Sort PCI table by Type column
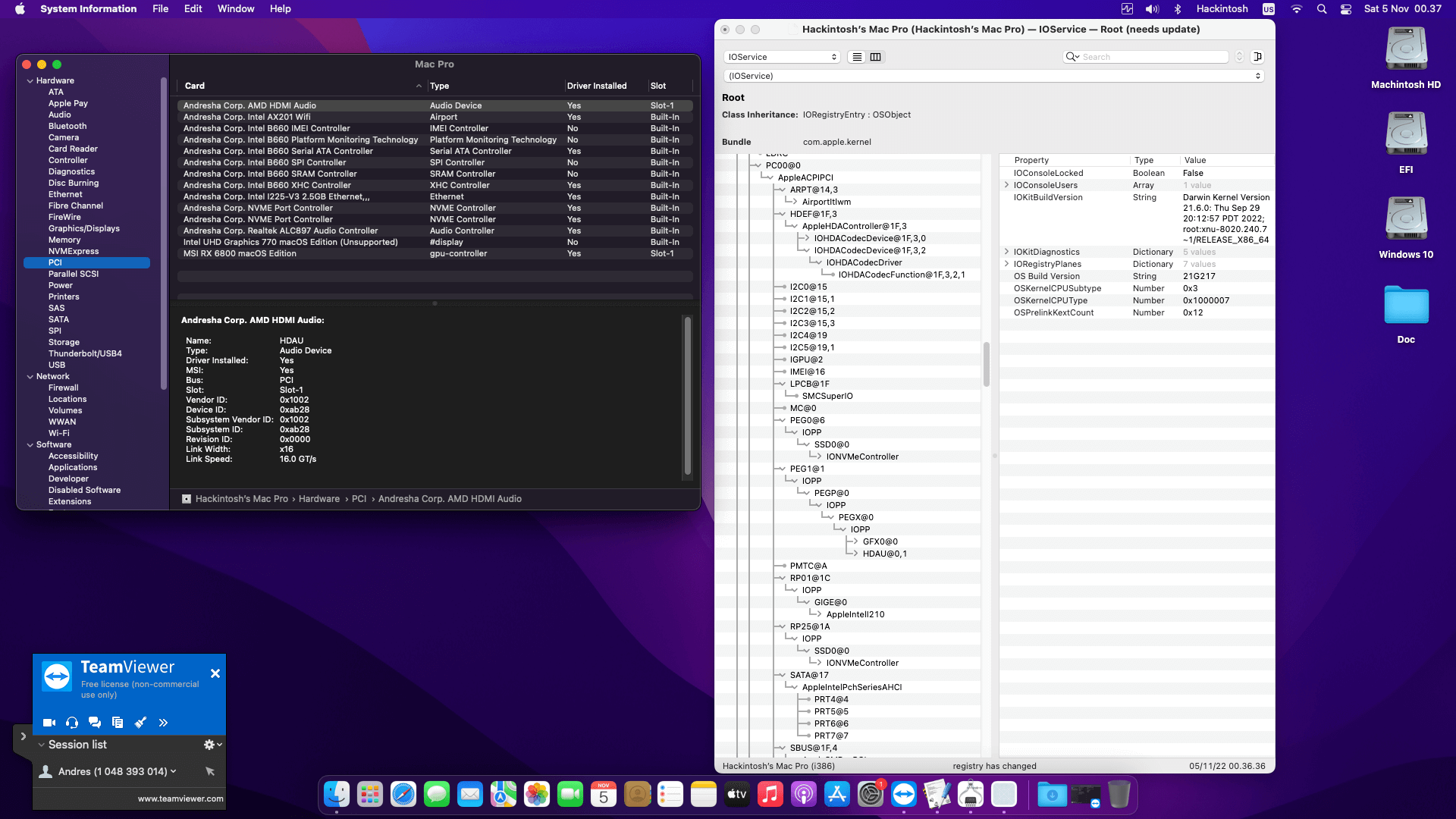Image resolution: width=1456 pixels, height=819 pixels. [495, 86]
